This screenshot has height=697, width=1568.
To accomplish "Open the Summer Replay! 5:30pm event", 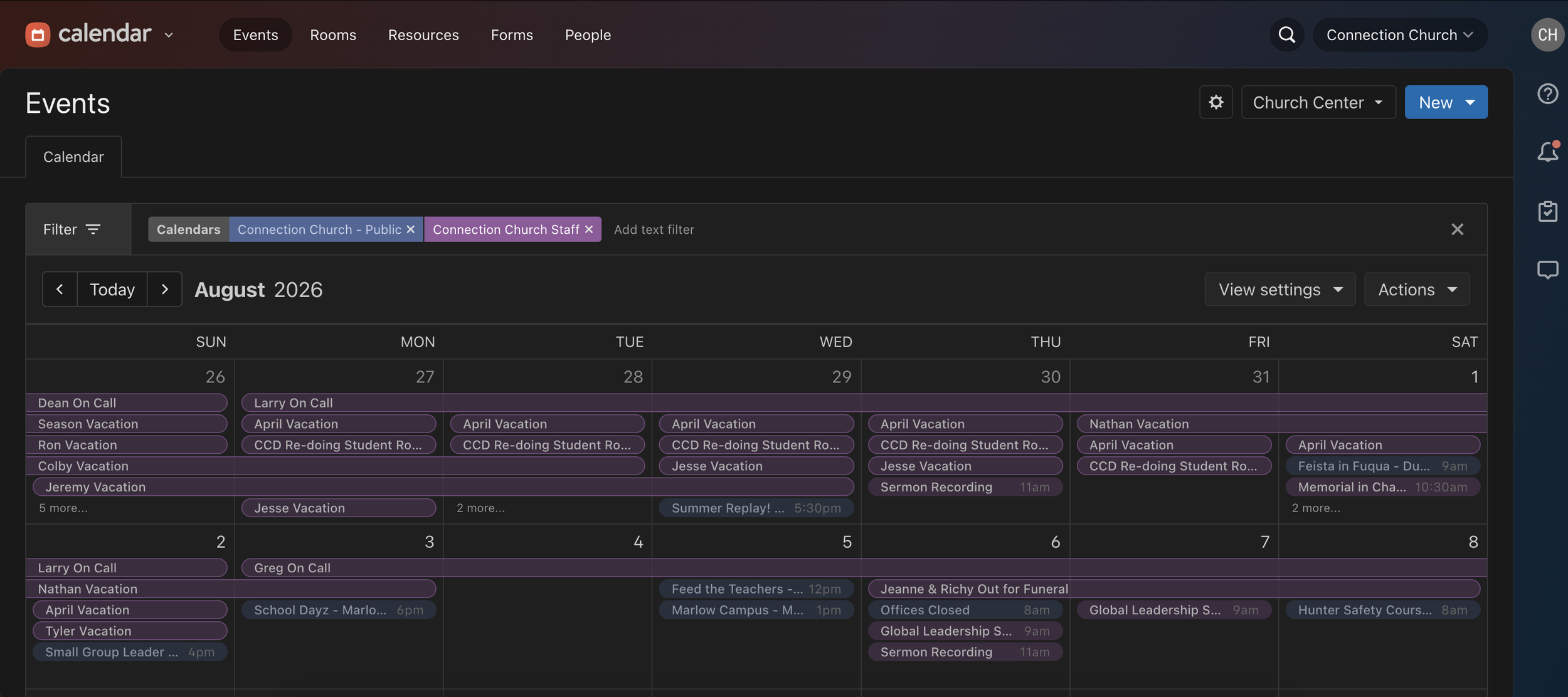I will point(756,508).
